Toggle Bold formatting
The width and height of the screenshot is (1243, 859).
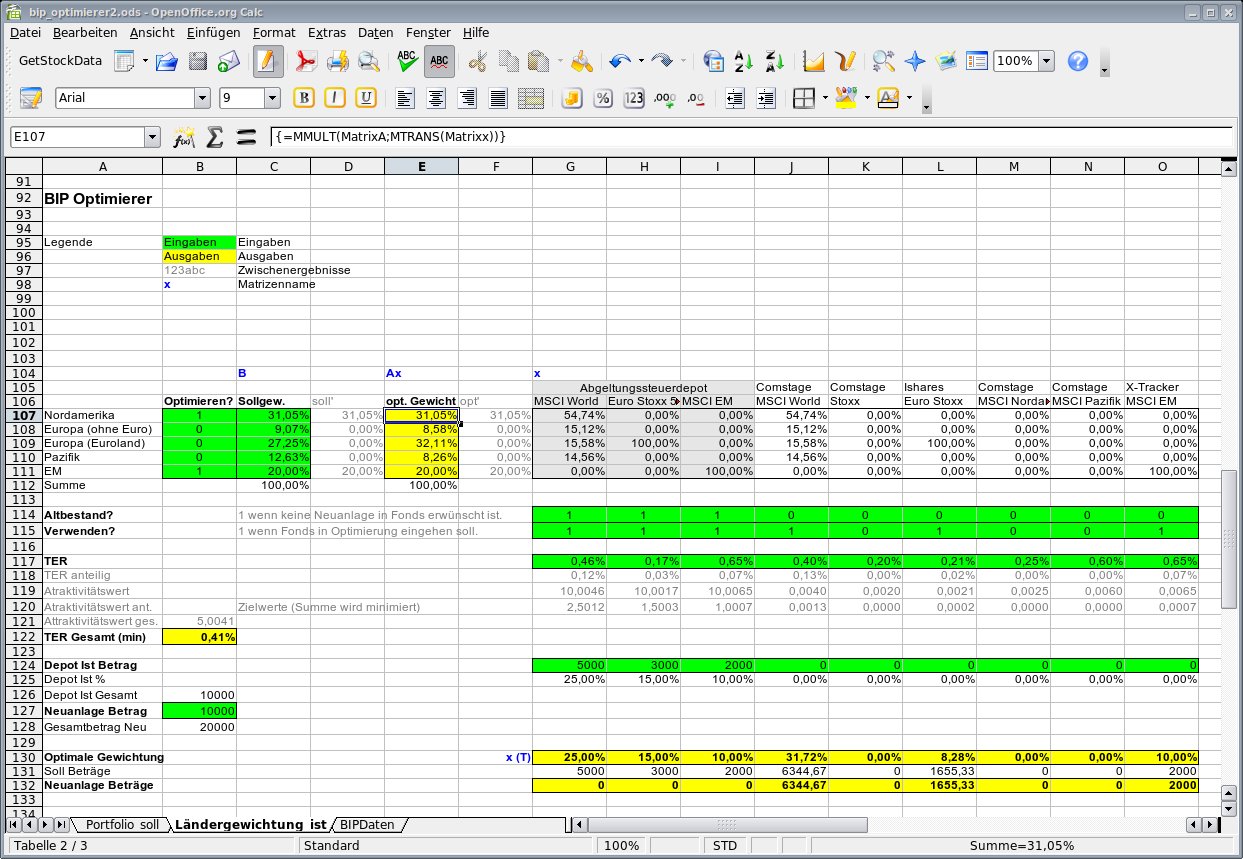tap(304, 98)
